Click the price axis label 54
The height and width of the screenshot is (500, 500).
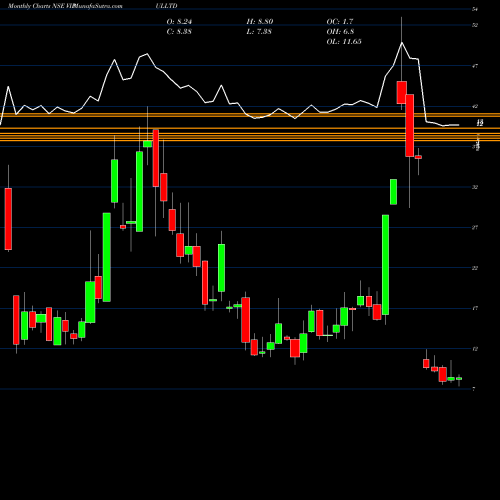[x=475, y=9]
